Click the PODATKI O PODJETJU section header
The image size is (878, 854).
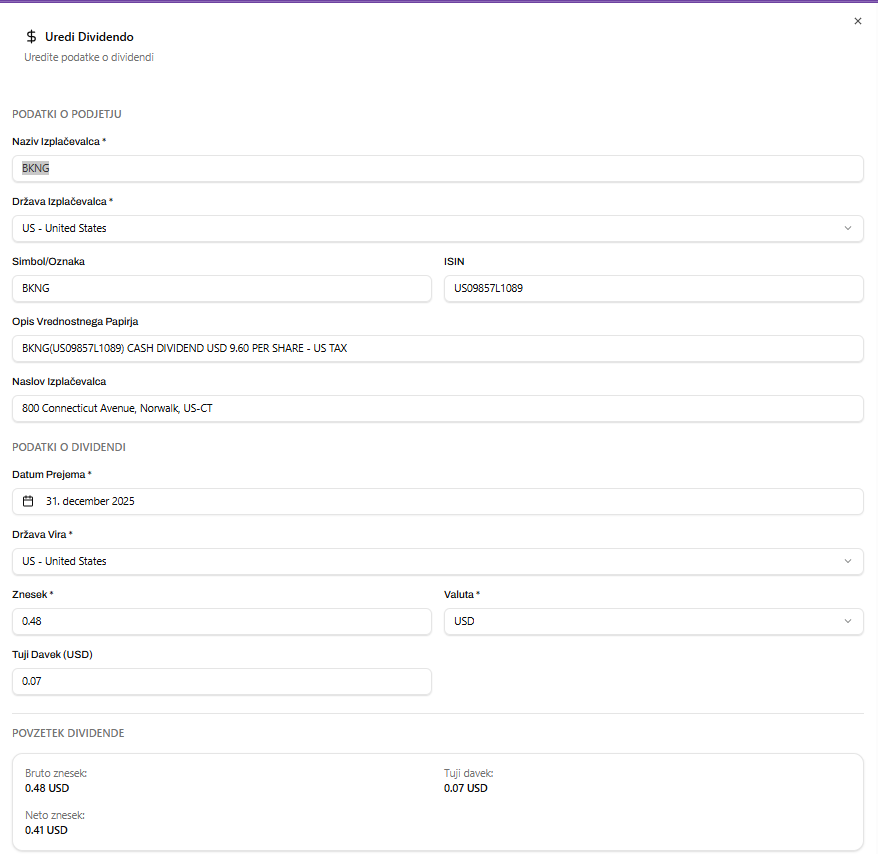(67, 114)
